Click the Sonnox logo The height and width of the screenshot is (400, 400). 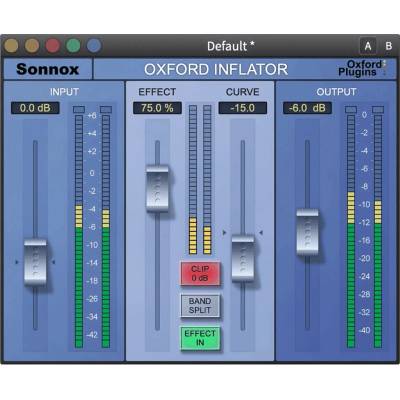tap(48, 69)
